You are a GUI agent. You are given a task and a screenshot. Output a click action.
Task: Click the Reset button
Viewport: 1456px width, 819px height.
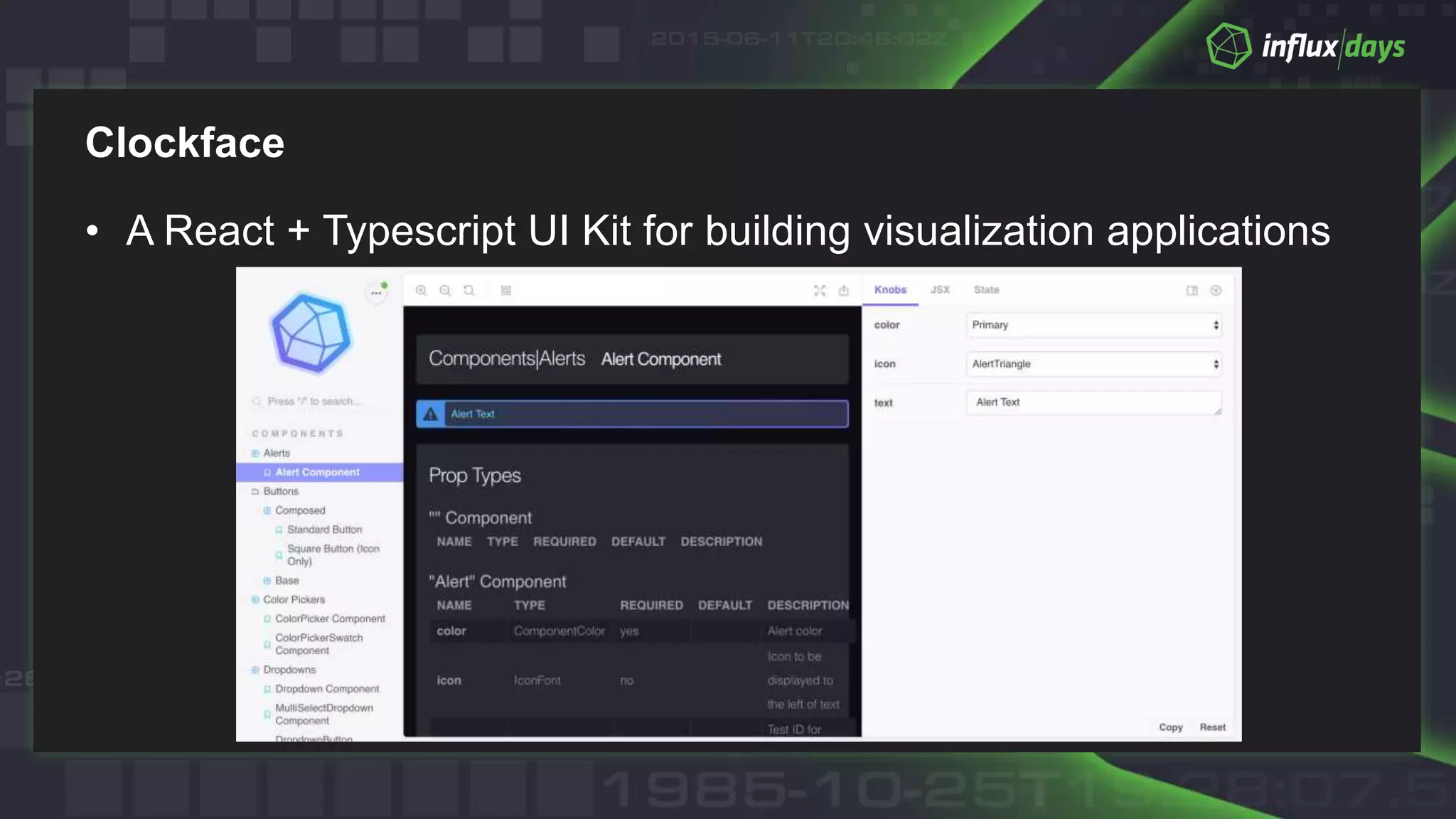pos(1212,727)
